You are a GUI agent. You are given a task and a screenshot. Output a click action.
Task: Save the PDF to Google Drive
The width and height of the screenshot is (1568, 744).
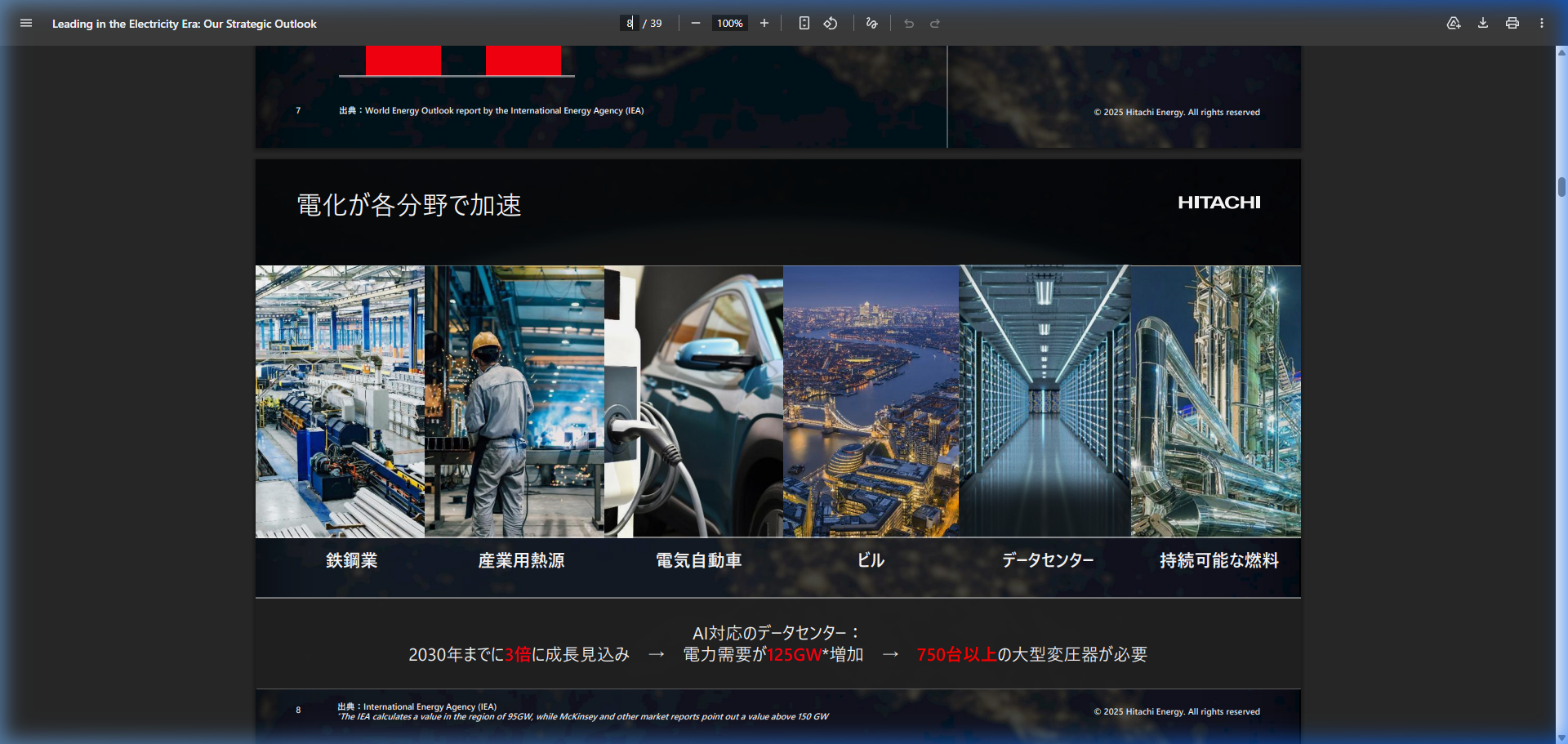tap(1454, 24)
